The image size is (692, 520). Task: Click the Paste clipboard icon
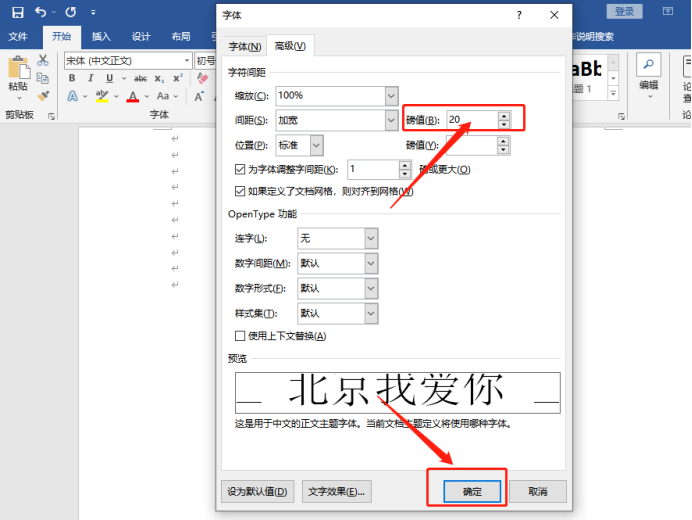(19, 67)
